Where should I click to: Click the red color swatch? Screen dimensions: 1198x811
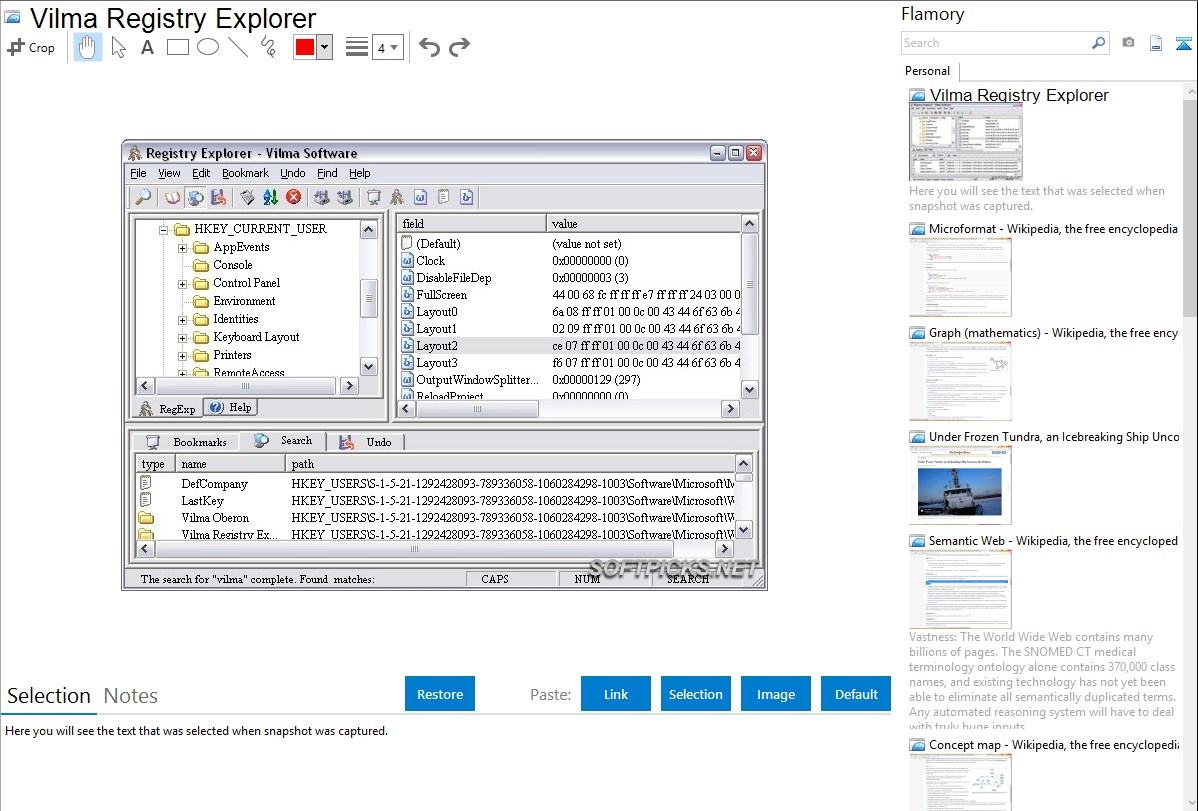click(x=304, y=47)
